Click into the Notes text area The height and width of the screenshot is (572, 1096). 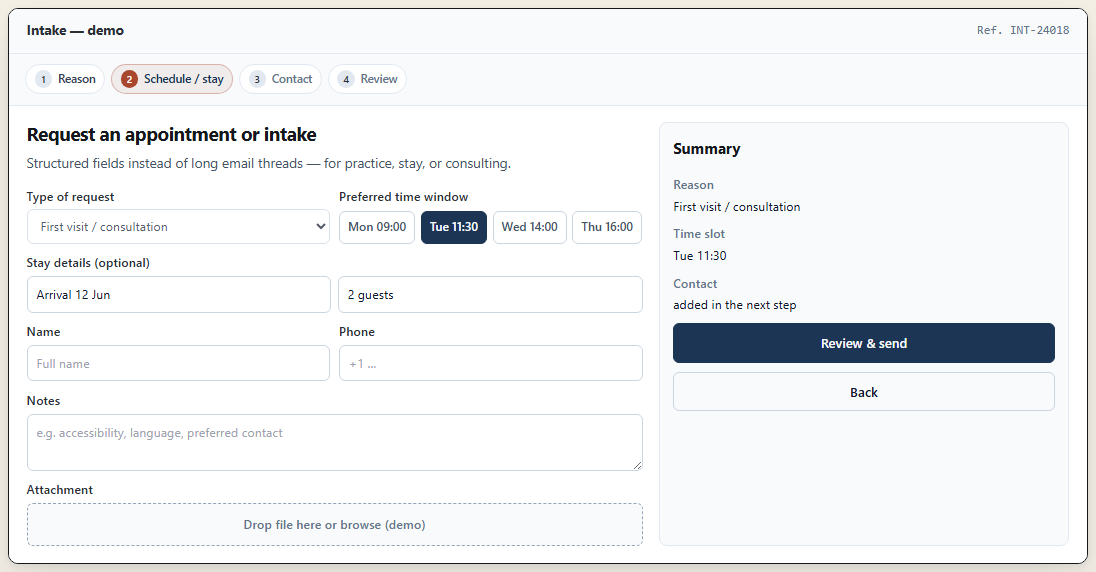point(335,443)
